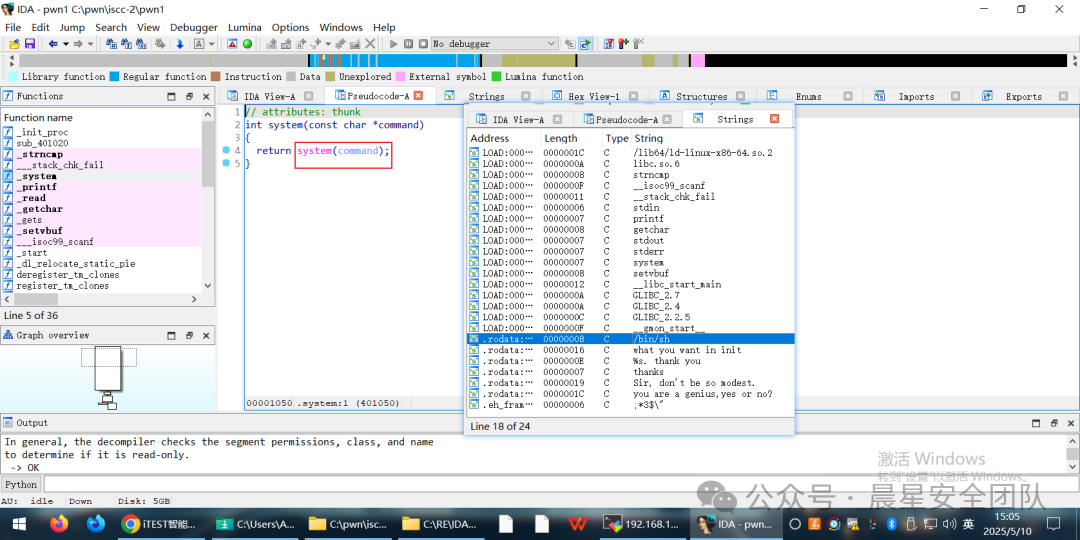Click the blue down-arrow jump icon

point(180,44)
